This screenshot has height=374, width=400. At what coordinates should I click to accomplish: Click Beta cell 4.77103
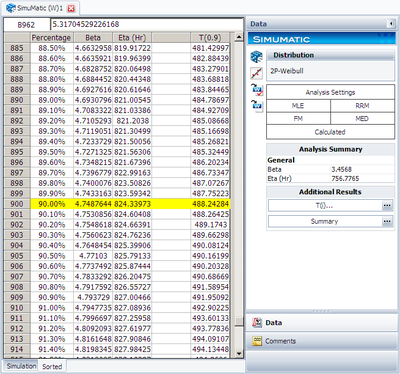pos(93,256)
